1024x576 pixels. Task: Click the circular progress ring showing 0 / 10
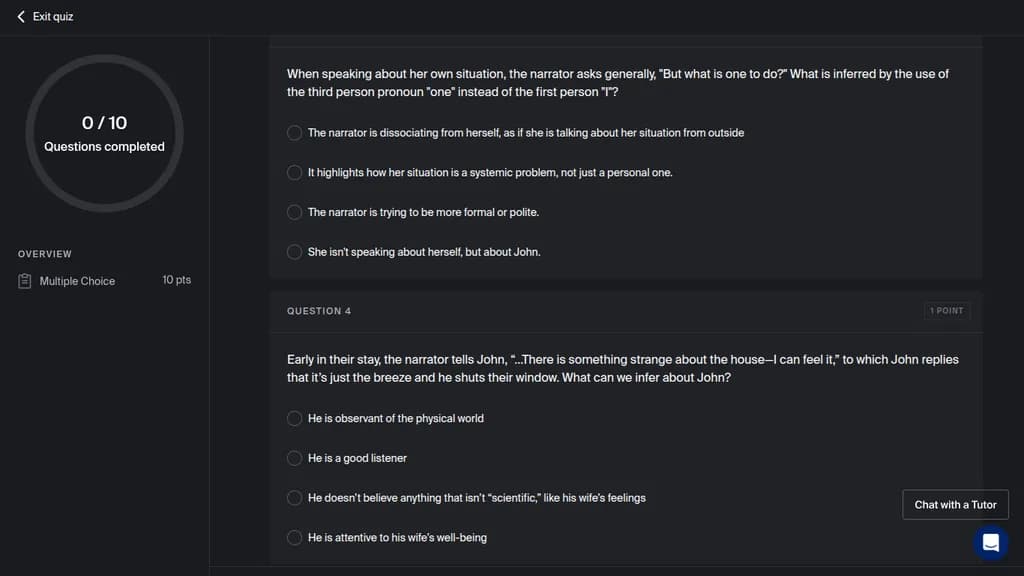[104, 133]
